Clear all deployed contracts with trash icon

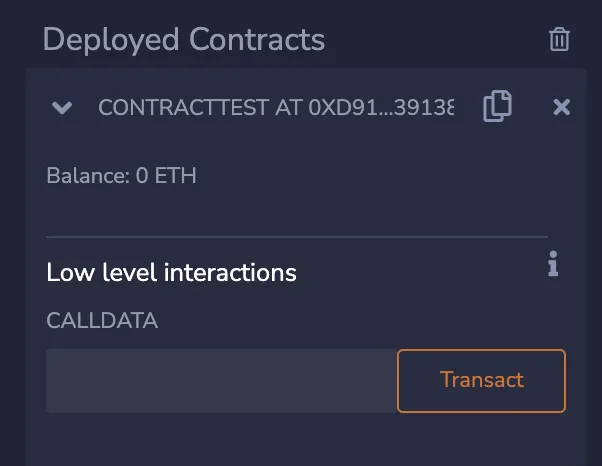pyautogui.click(x=559, y=40)
